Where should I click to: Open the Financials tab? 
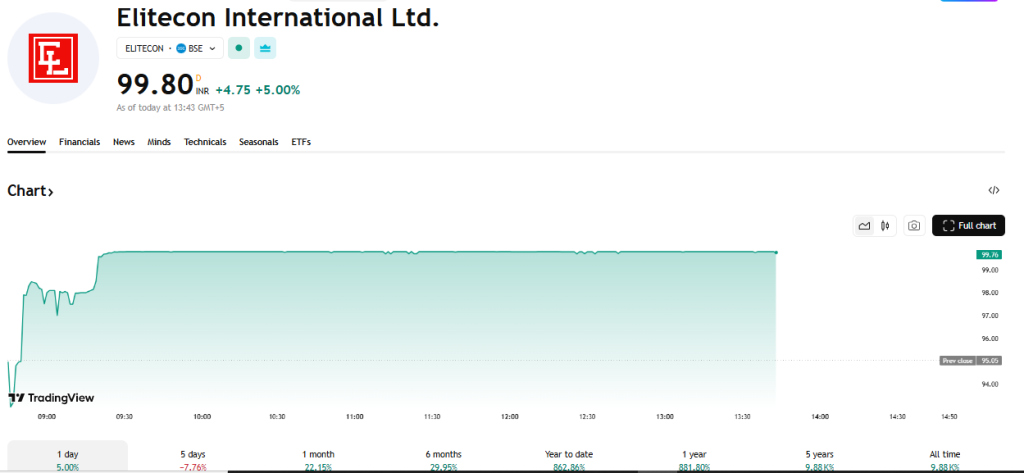coord(80,142)
